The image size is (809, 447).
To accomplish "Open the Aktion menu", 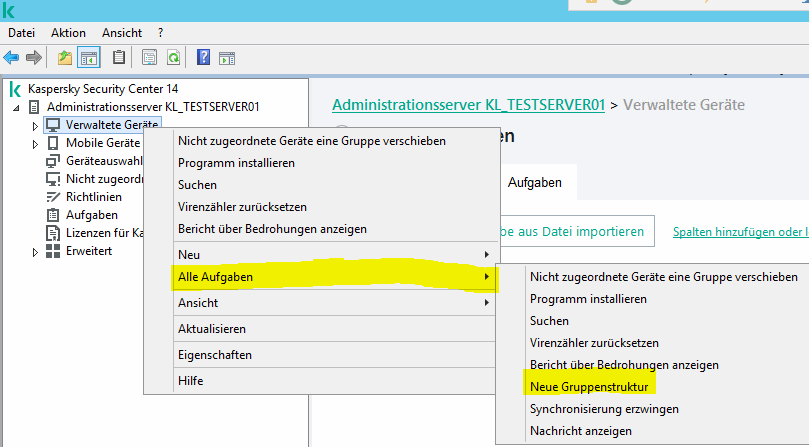I will [x=68, y=33].
